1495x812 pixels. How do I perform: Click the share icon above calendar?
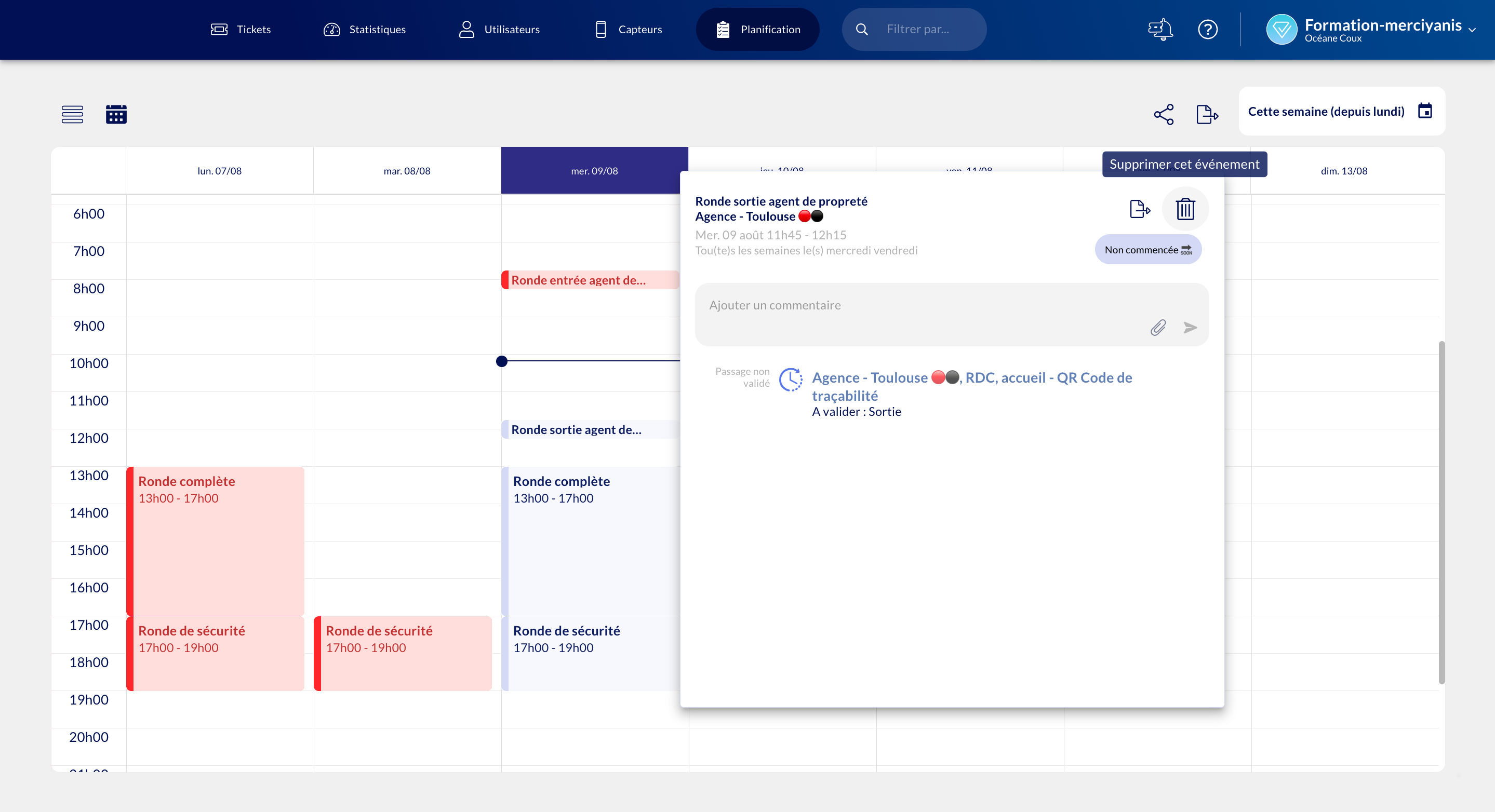[x=1163, y=114]
